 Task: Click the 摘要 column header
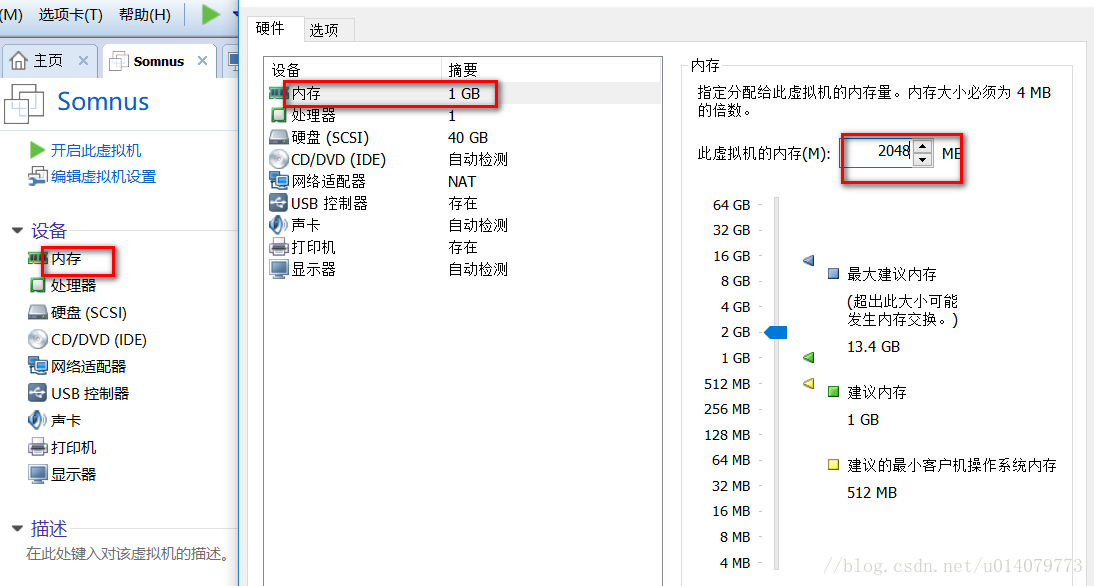coord(551,70)
